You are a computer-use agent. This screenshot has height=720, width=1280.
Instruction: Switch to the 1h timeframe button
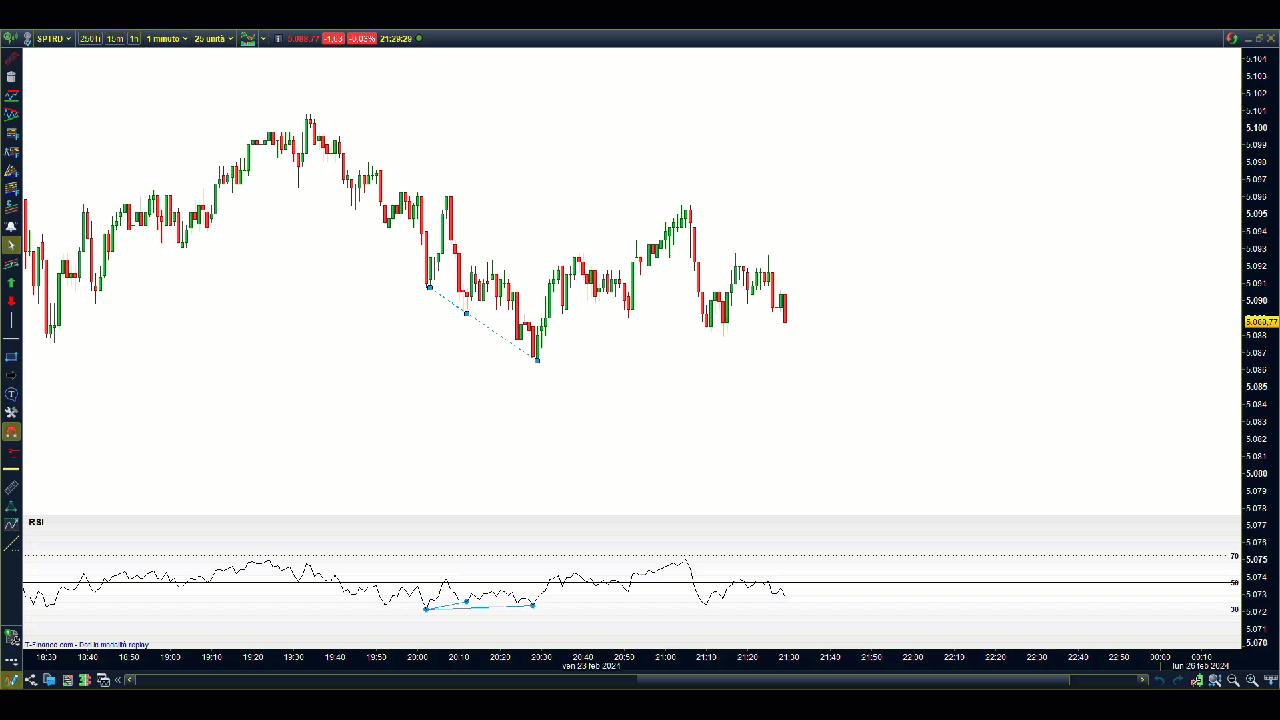pyautogui.click(x=134, y=39)
